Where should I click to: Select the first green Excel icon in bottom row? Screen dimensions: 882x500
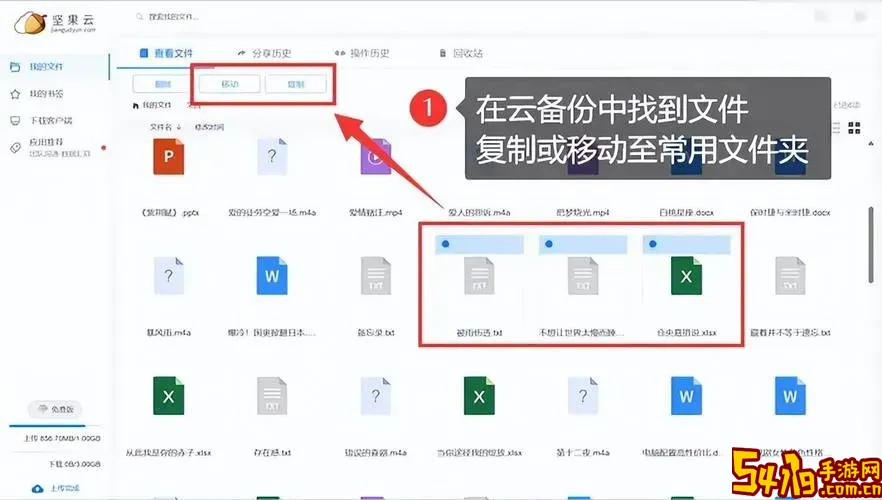pyautogui.click(x=168, y=396)
